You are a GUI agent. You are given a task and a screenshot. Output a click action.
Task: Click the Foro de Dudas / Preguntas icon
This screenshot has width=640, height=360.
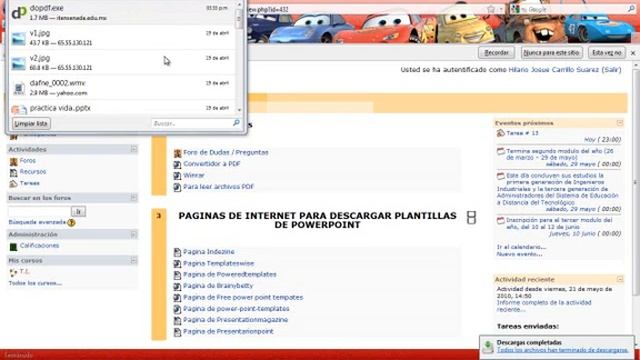[178, 153]
